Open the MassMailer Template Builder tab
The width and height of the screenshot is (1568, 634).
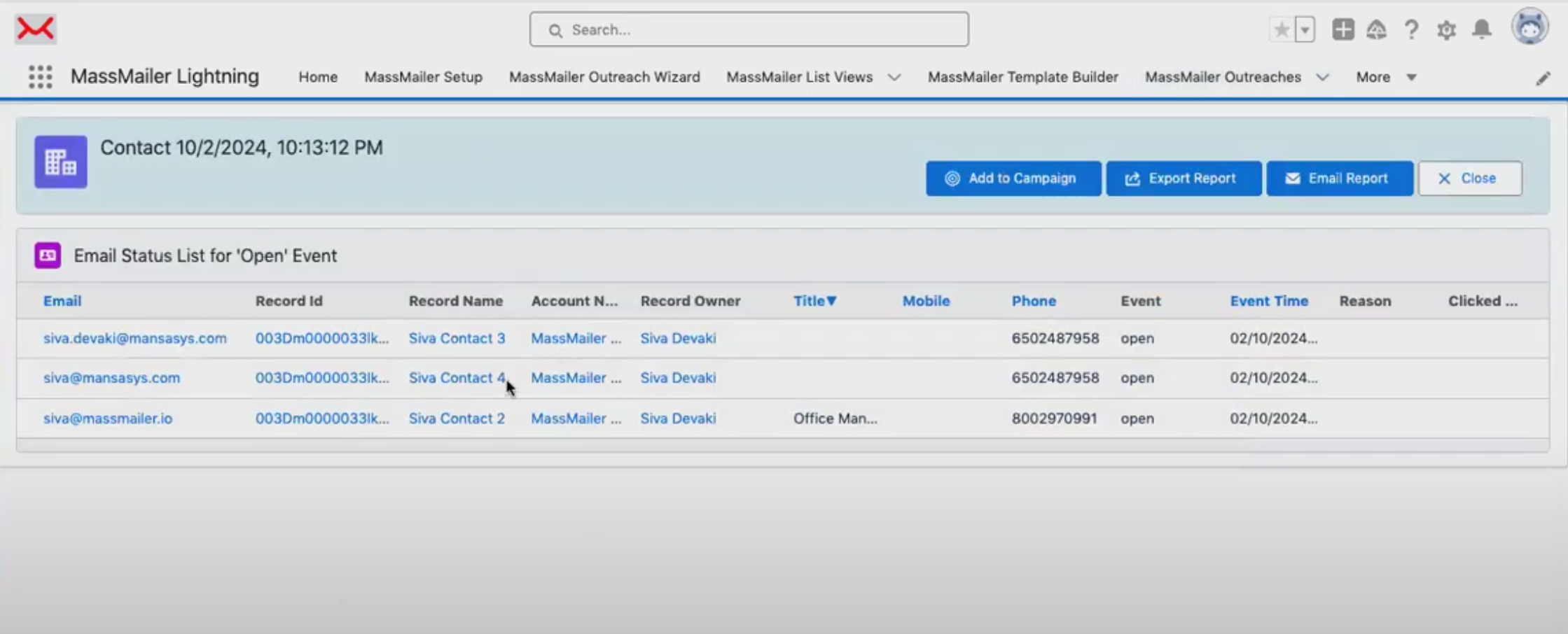coord(1022,77)
